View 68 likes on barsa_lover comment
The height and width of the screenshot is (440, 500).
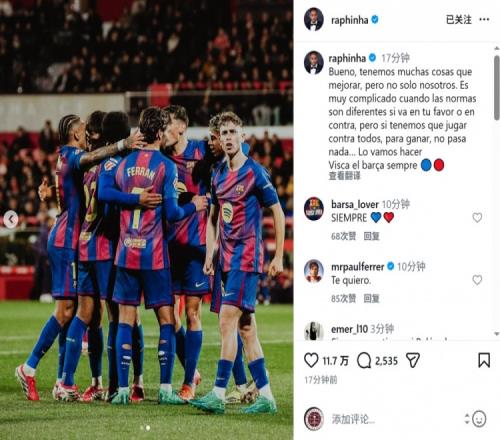pyautogui.click(x=343, y=236)
